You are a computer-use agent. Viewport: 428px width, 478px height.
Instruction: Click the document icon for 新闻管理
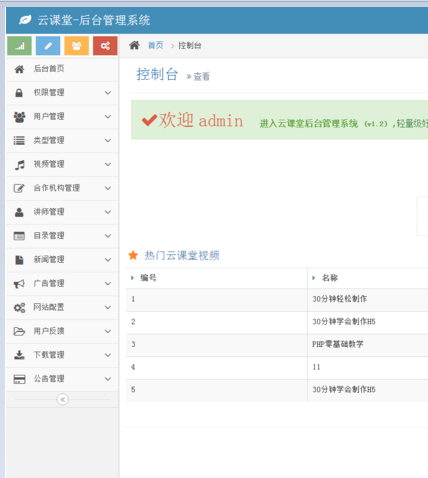(19, 260)
